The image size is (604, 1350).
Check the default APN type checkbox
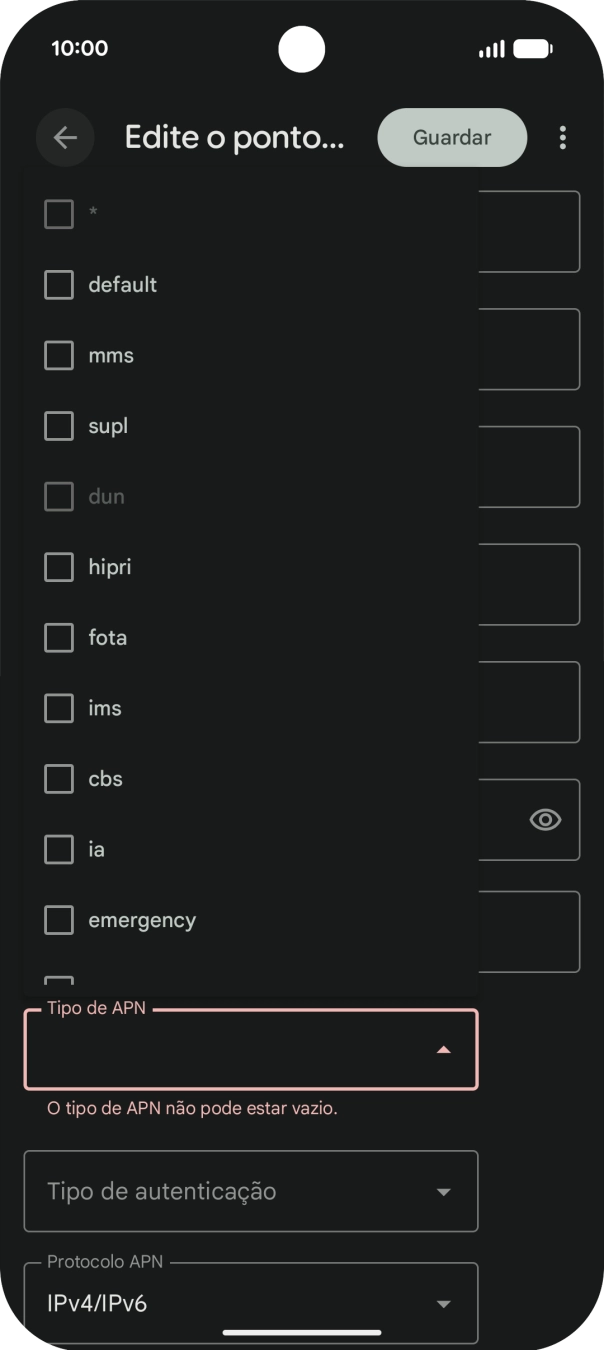pyautogui.click(x=59, y=285)
